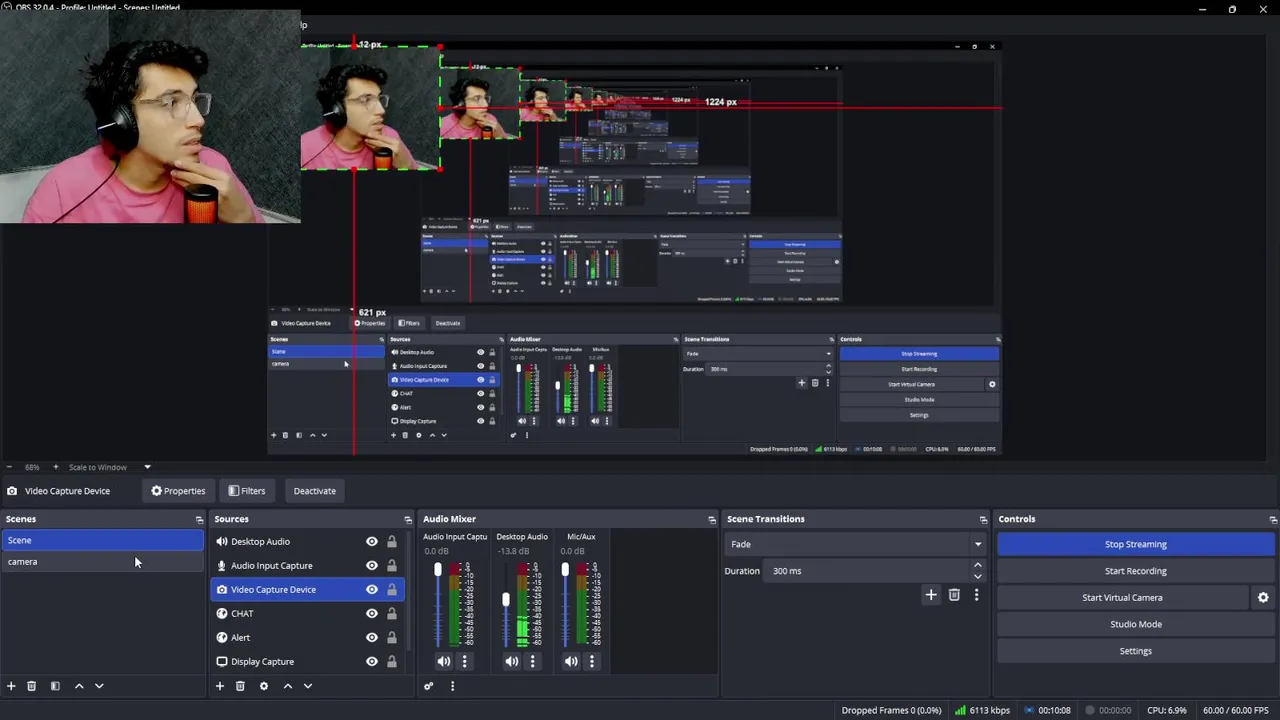This screenshot has width=1280, height=720.
Task: Open the preview scaling dropdown arrow
Action: point(147,467)
